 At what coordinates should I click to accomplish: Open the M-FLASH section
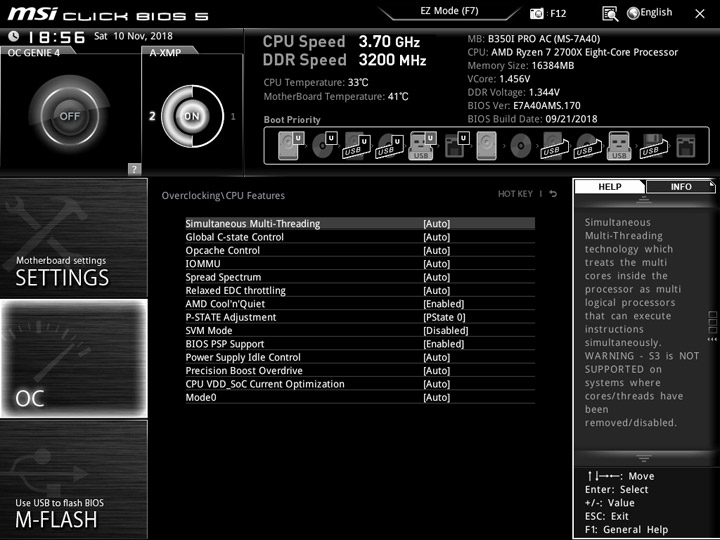(74, 479)
